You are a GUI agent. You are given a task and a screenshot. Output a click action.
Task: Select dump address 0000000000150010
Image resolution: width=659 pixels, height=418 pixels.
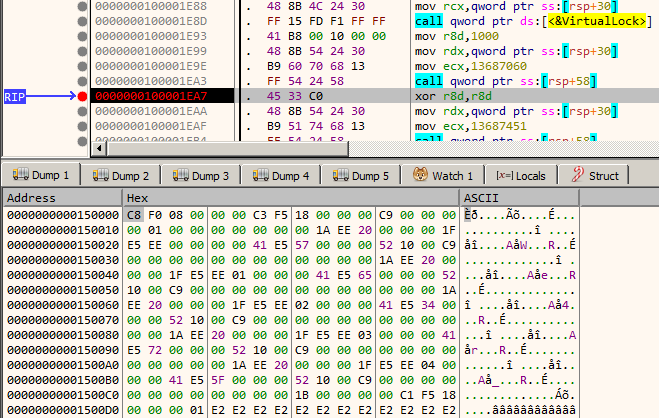pos(63,230)
